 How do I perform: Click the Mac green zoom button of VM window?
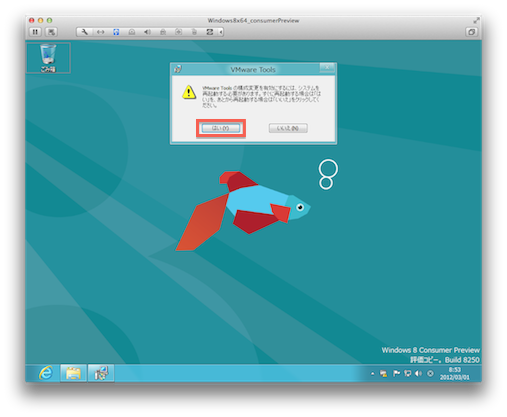(x=49, y=20)
